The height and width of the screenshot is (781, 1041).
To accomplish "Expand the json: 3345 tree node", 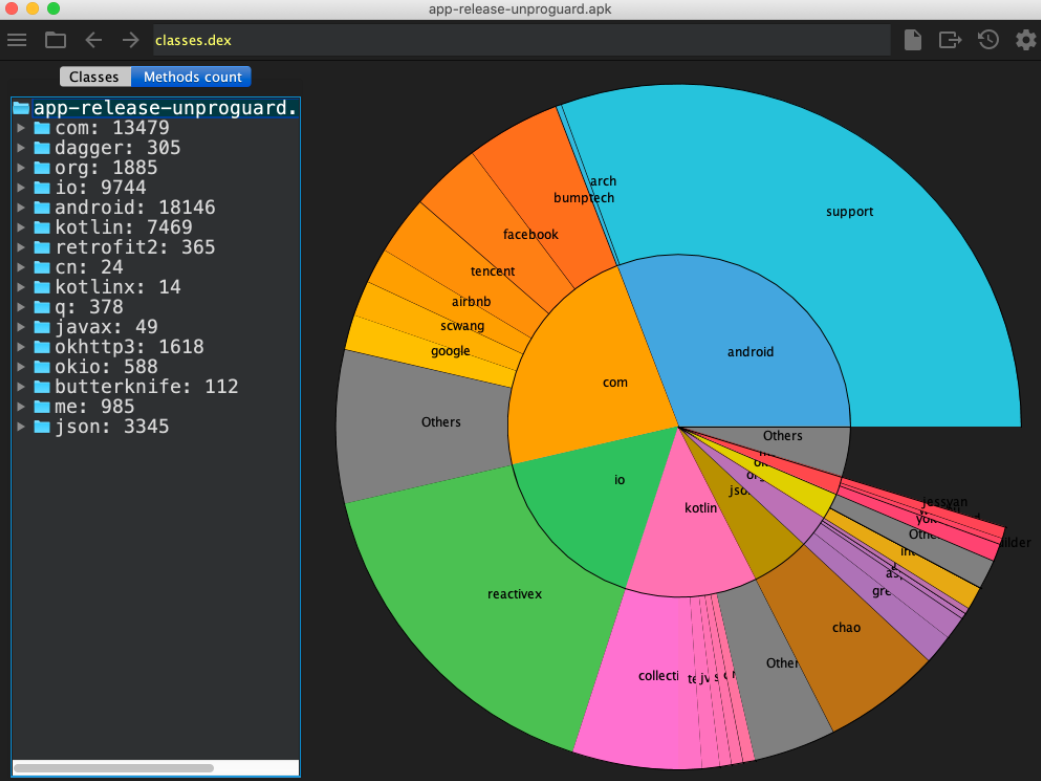I will tap(21, 426).
